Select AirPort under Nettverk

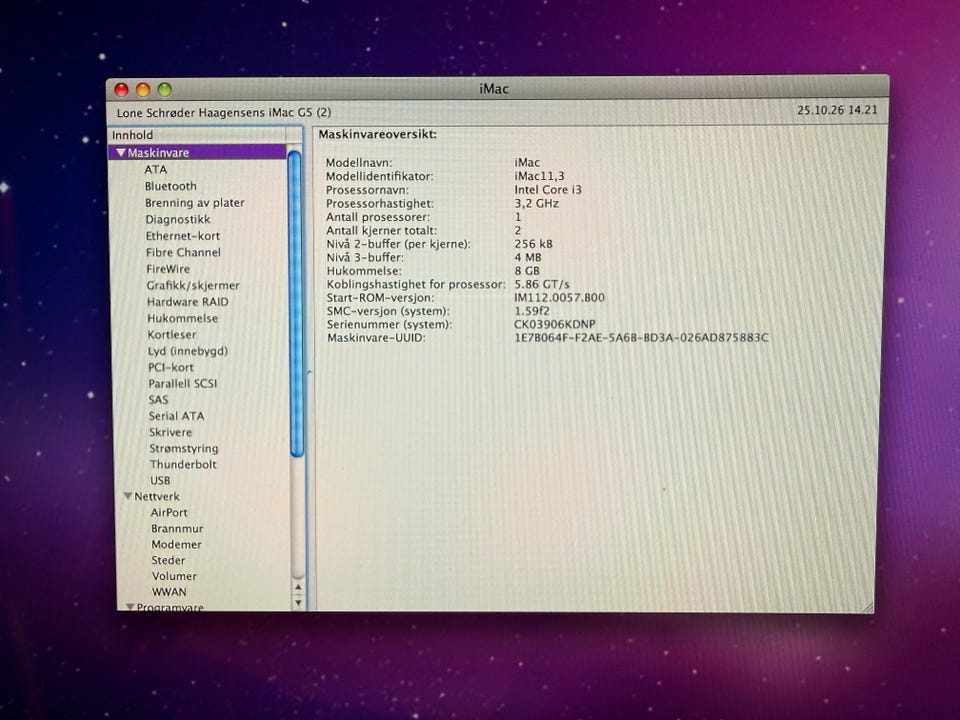(169, 512)
